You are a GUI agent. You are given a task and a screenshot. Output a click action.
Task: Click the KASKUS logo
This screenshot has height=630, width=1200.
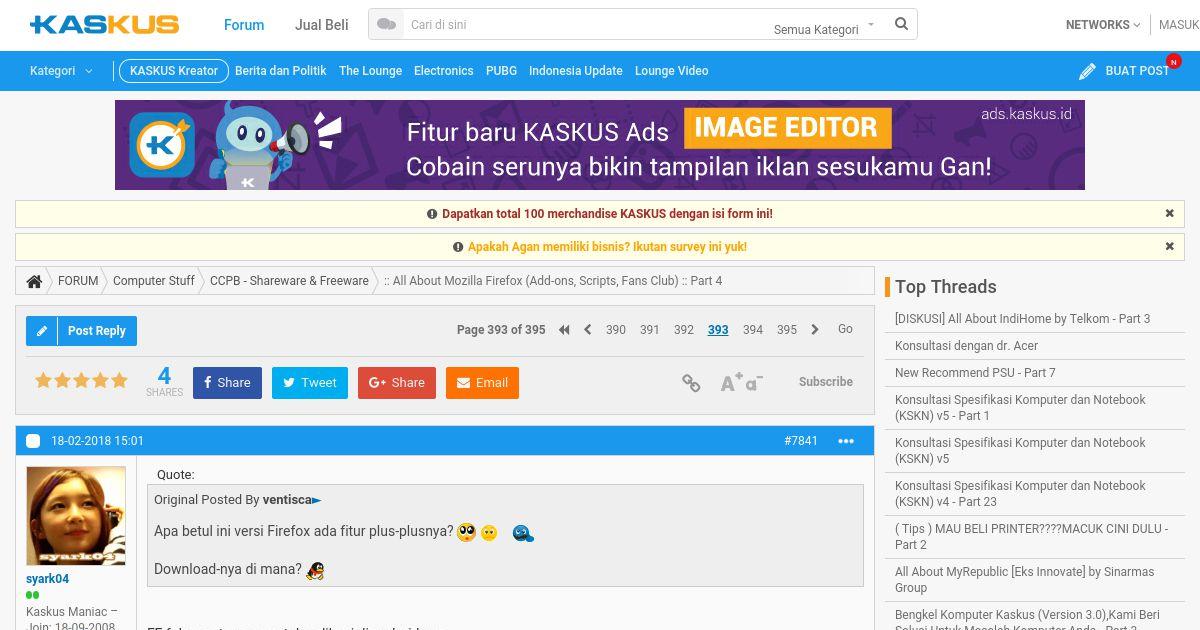tap(104, 24)
